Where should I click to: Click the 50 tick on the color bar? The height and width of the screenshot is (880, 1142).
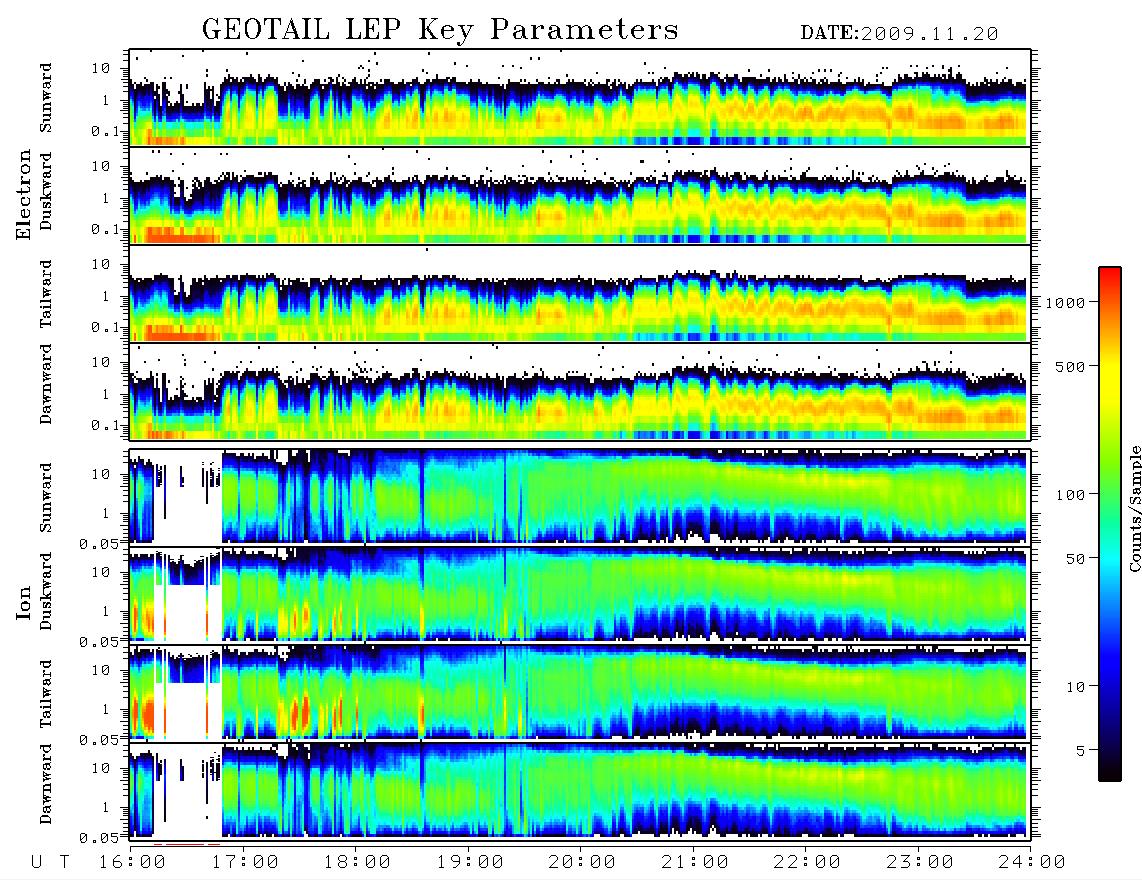1074,559
